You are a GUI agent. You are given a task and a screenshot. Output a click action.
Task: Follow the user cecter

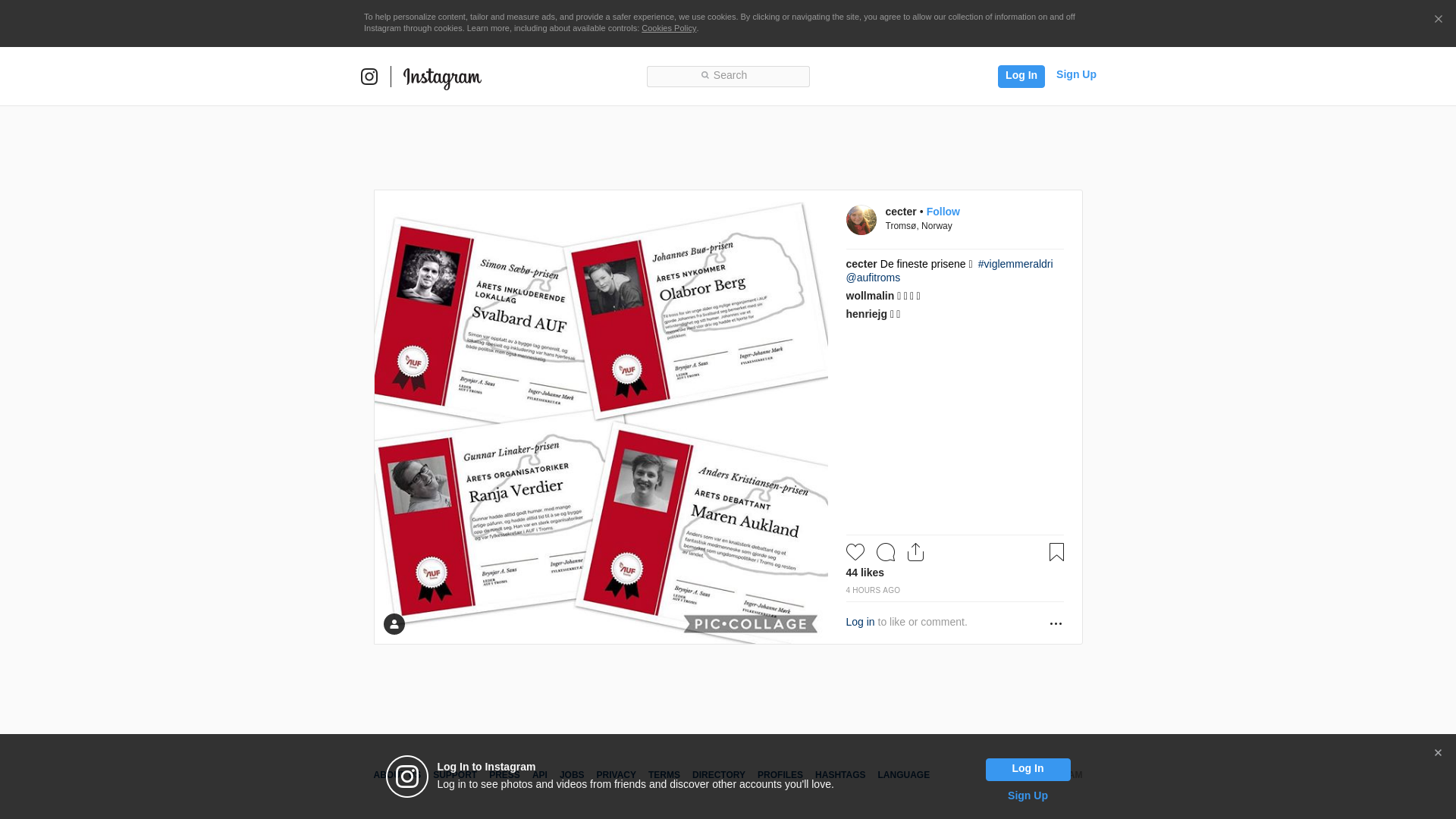coord(943,212)
